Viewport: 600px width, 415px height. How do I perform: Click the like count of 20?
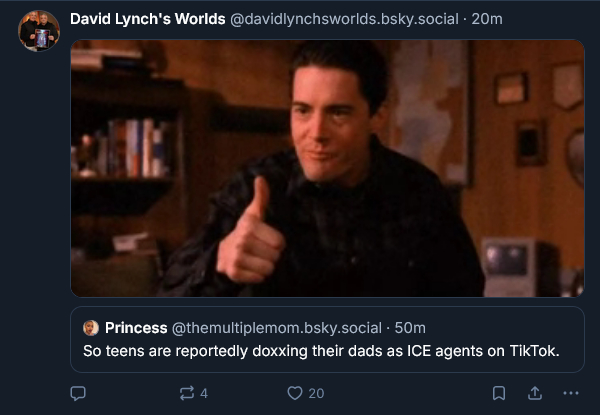(x=315, y=394)
